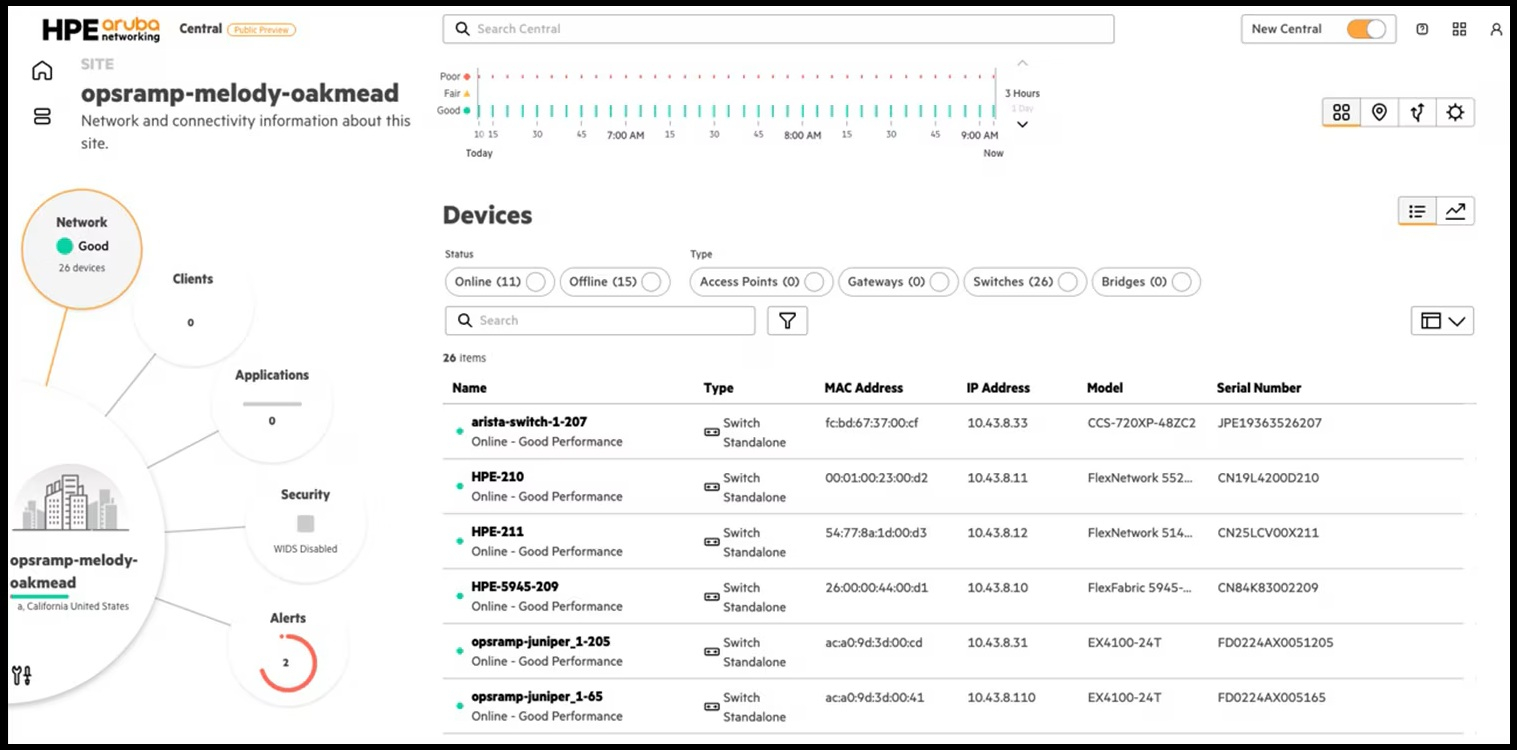Click the search magnifier in Search Central

[462, 29]
